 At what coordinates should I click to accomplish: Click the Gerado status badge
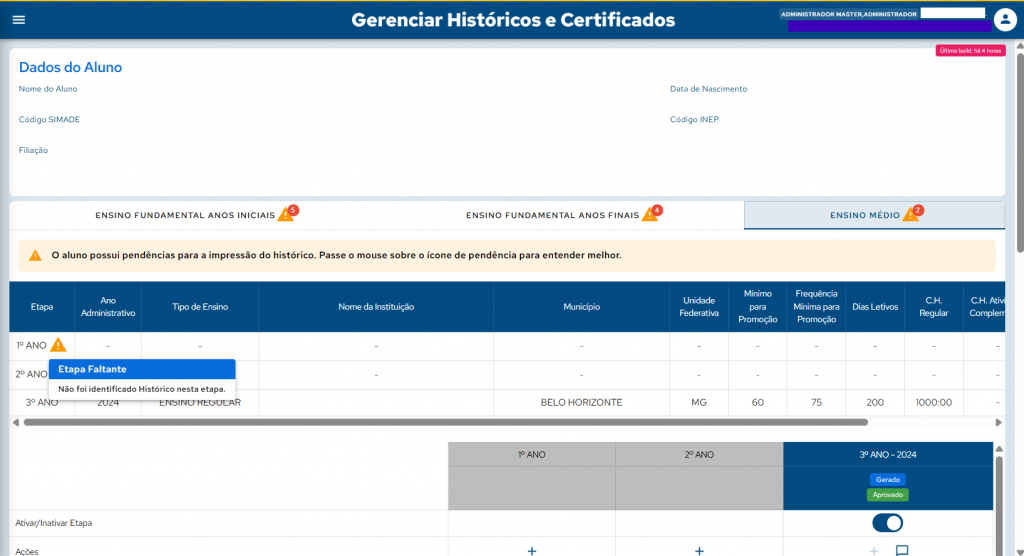[x=887, y=479]
